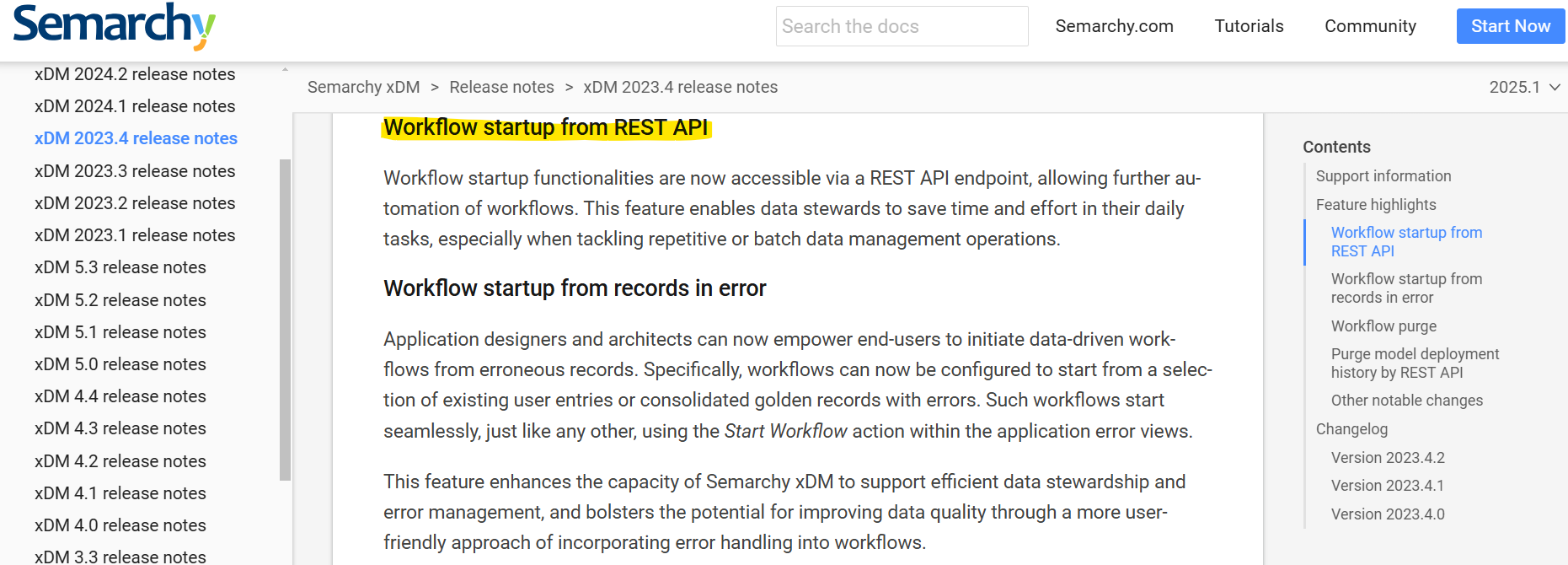Jump to Support information in Contents
The height and width of the screenshot is (565, 1568).
pyautogui.click(x=1383, y=176)
